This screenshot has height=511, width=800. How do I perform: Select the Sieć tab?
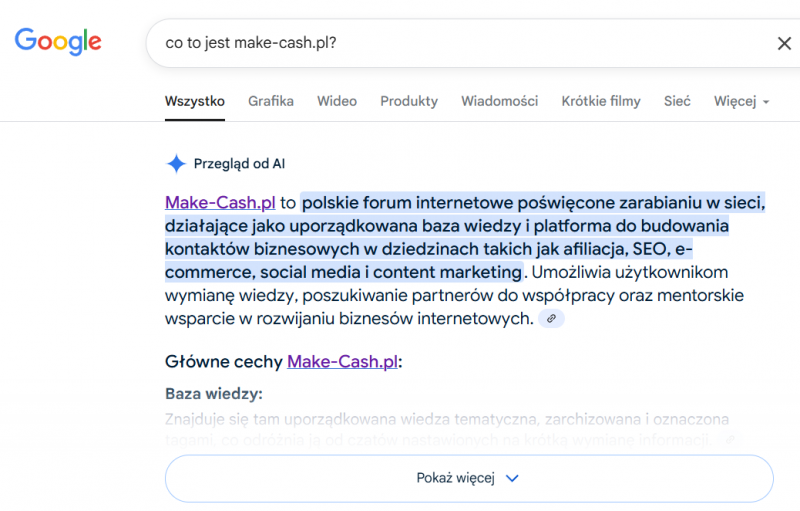(x=677, y=101)
